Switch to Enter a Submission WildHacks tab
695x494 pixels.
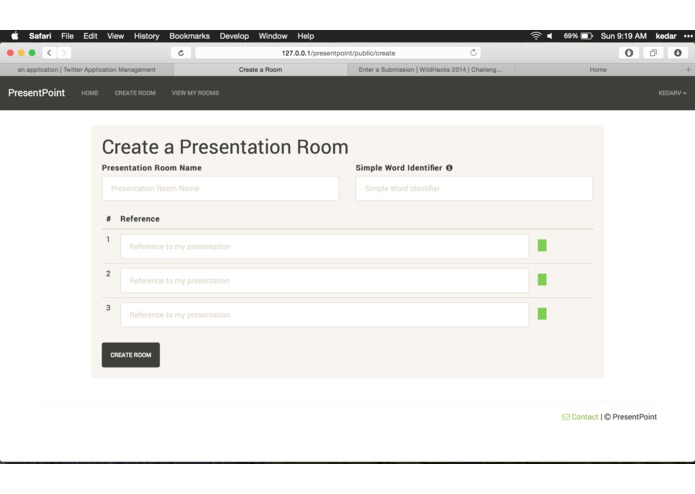(x=430, y=70)
